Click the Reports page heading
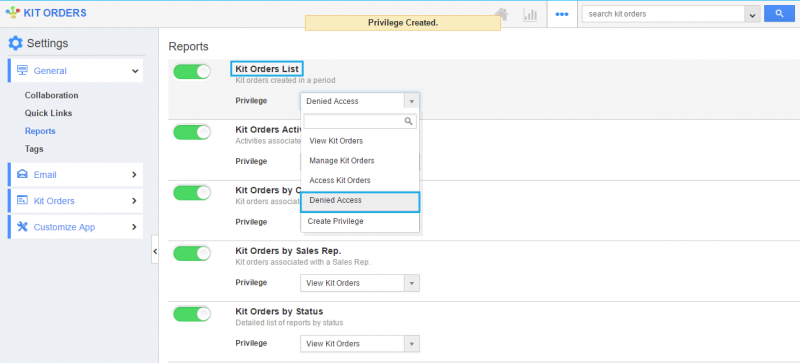 [x=189, y=46]
